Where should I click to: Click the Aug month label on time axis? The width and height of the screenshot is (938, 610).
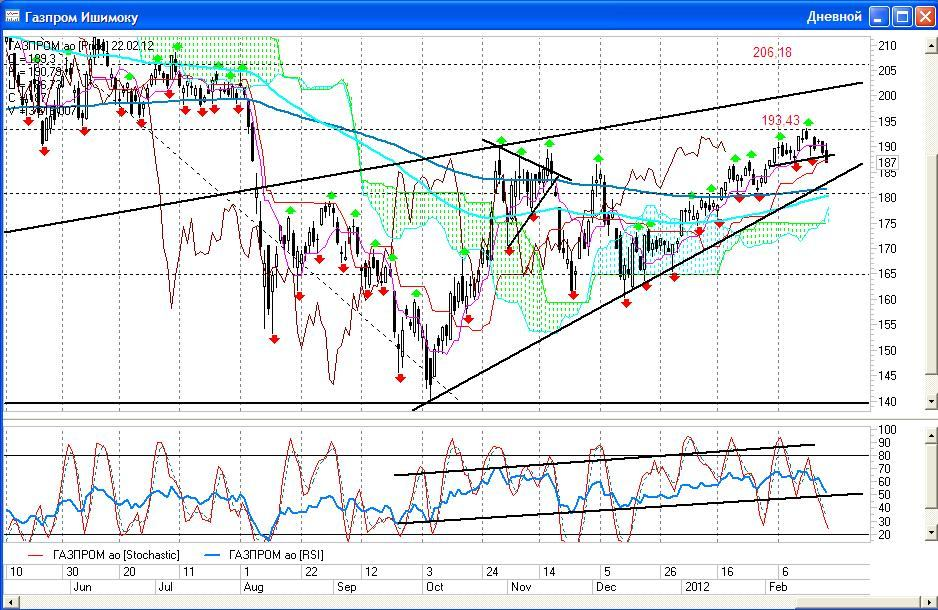click(x=254, y=587)
